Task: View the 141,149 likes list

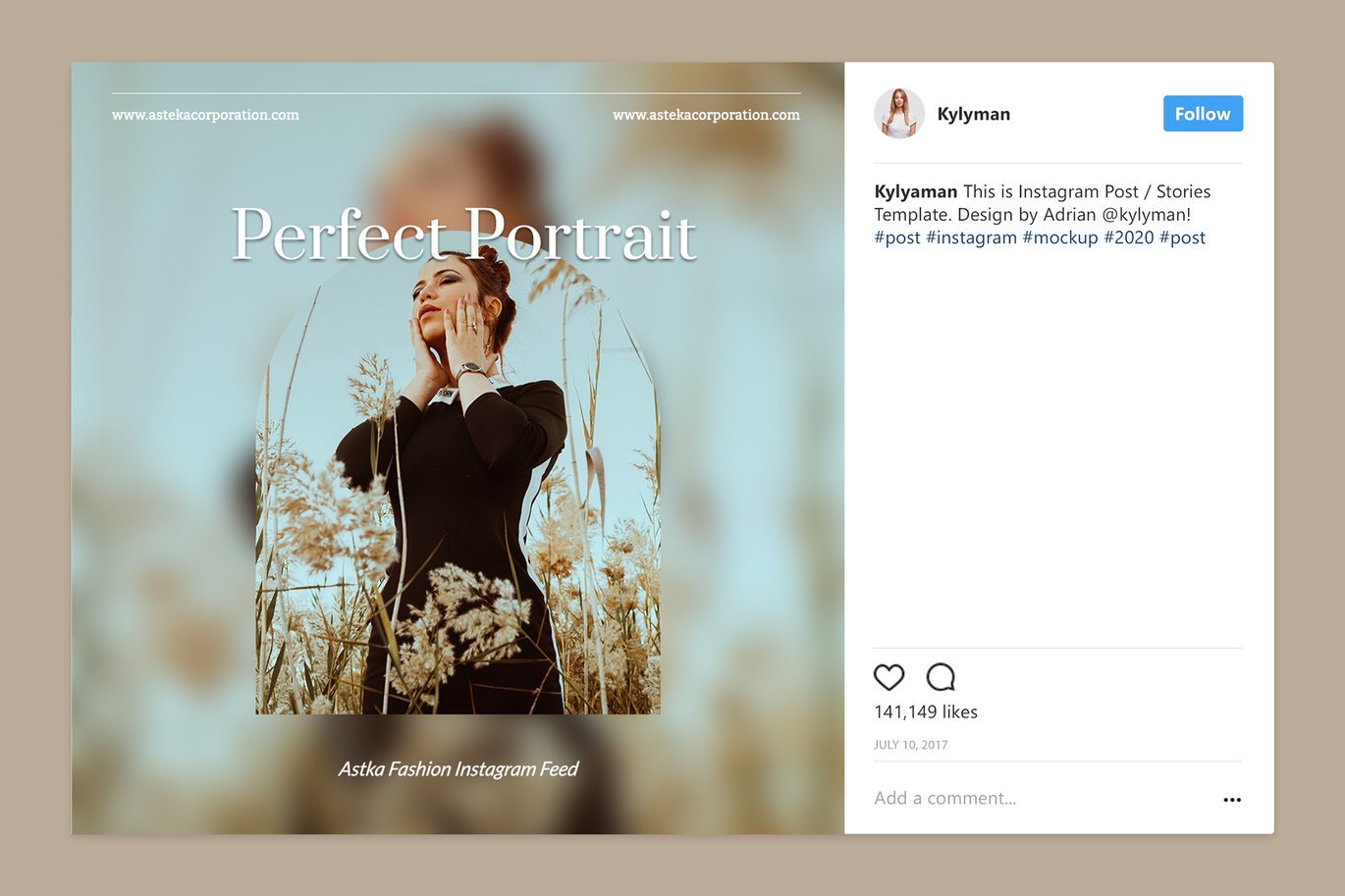Action: click(926, 712)
